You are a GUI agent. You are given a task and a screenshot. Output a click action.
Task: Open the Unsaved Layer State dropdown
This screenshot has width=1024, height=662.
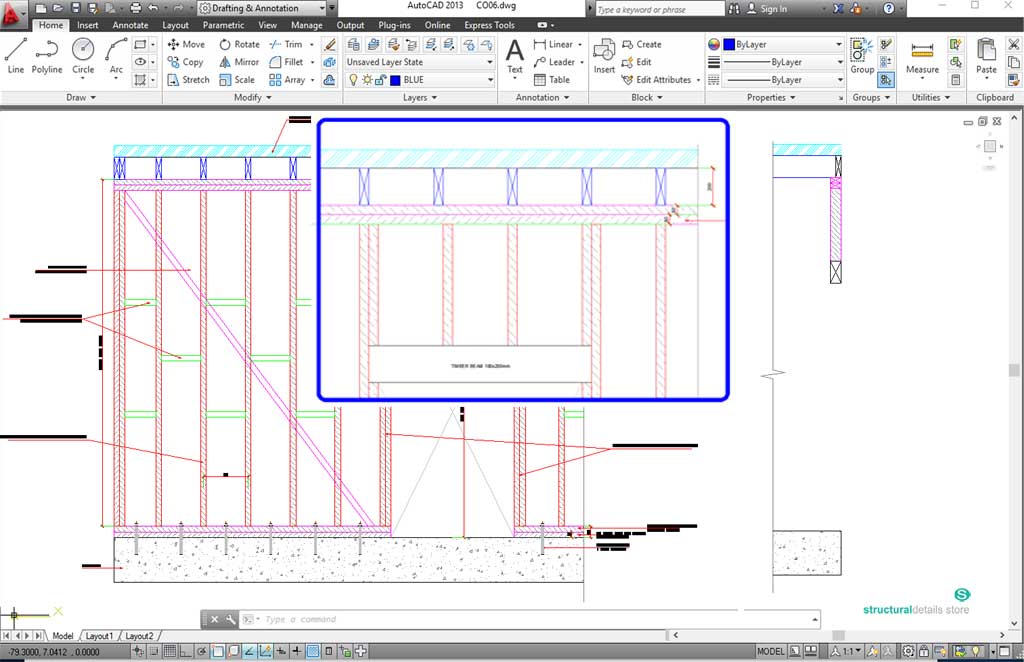click(x=419, y=62)
